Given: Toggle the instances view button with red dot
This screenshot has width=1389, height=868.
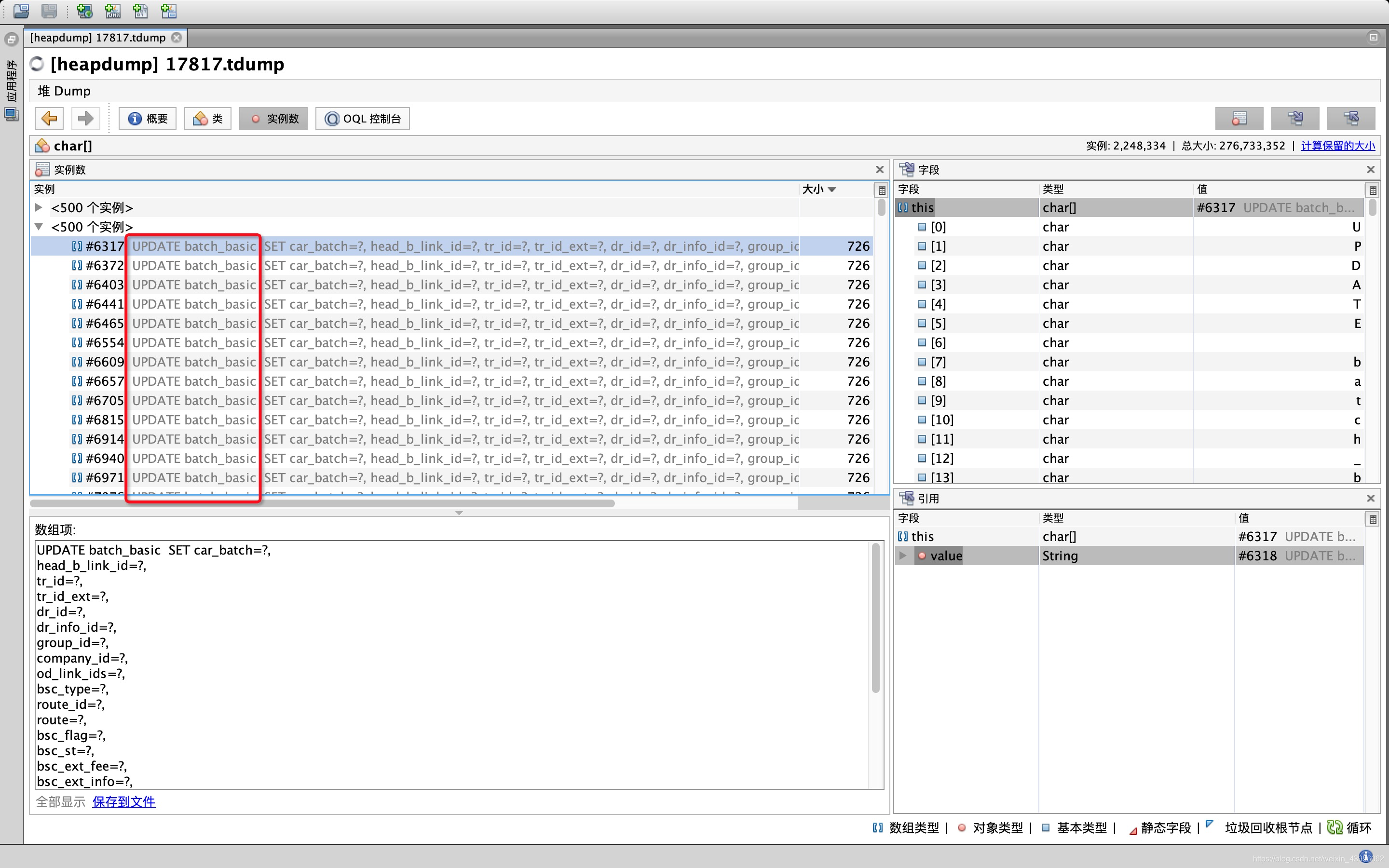Looking at the screenshot, I should coord(1239,119).
